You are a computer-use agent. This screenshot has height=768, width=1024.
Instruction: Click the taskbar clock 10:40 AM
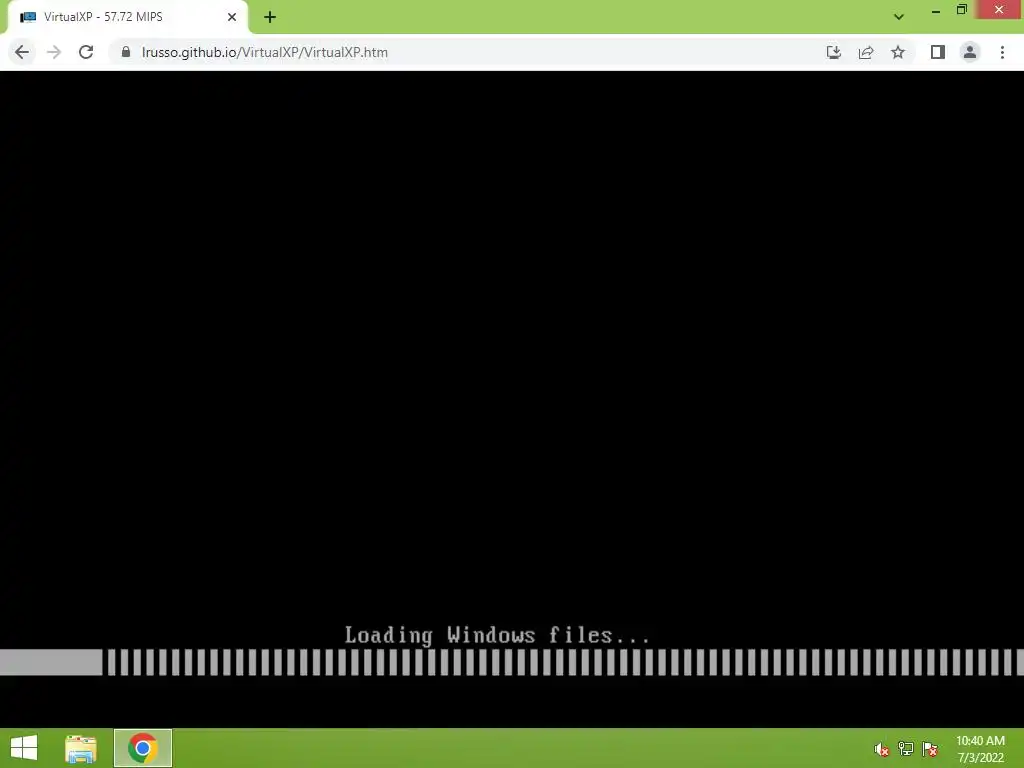click(980, 741)
